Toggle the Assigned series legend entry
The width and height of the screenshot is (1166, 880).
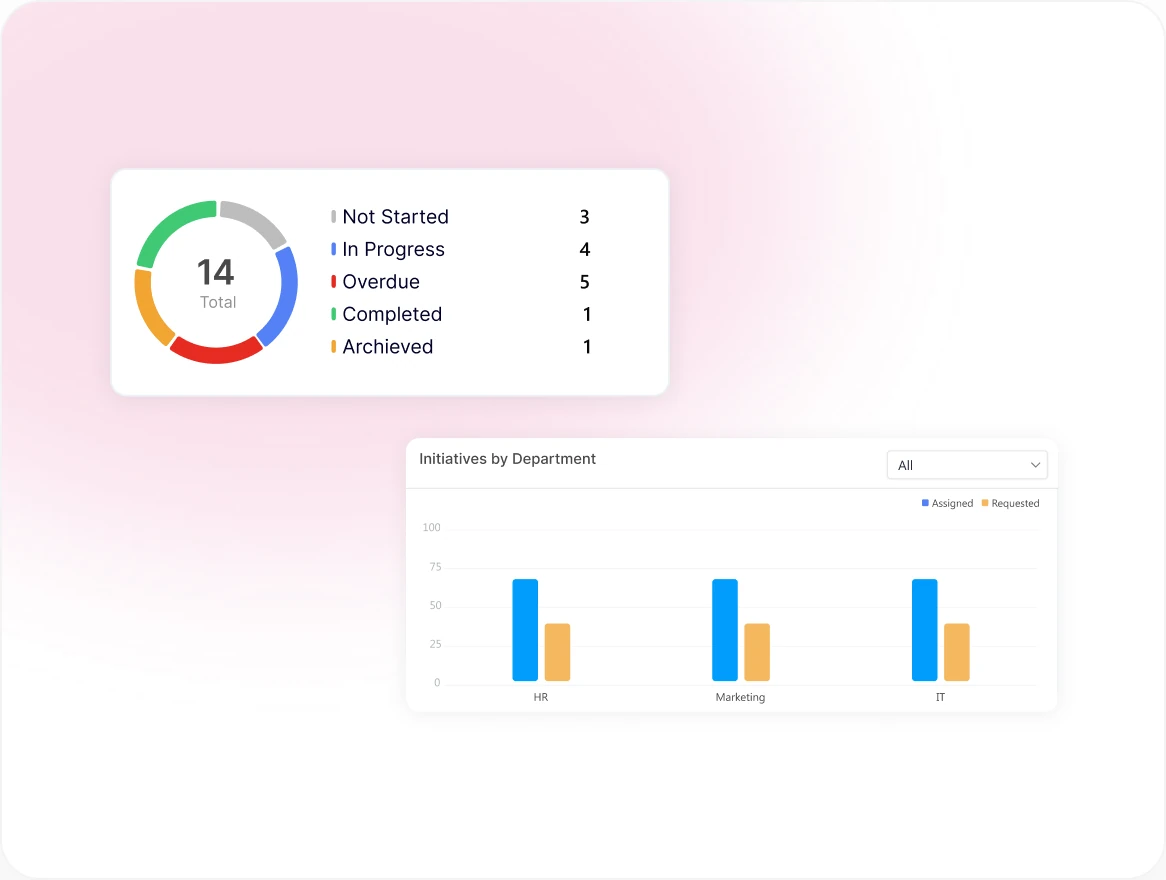point(947,504)
